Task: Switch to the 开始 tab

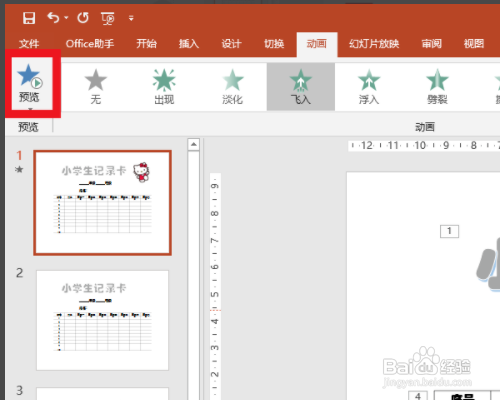Action: coord(146,44)
